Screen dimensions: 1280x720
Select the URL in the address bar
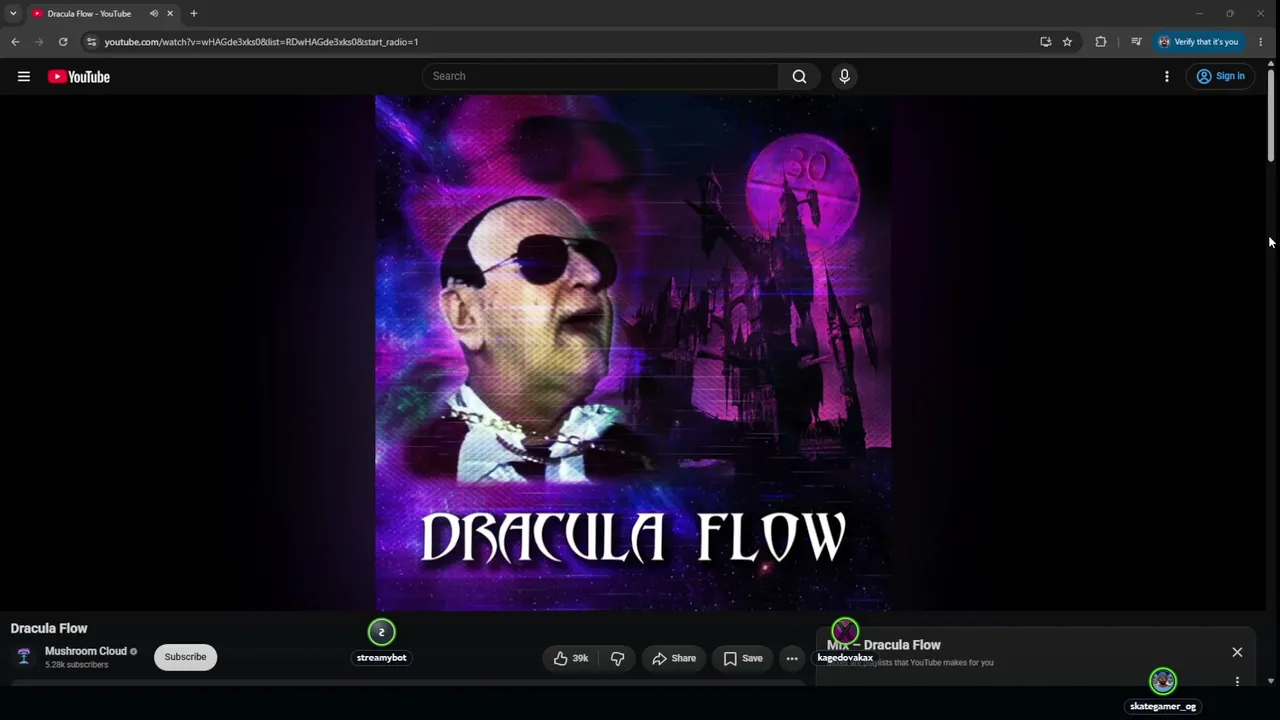tap(262, 42)
